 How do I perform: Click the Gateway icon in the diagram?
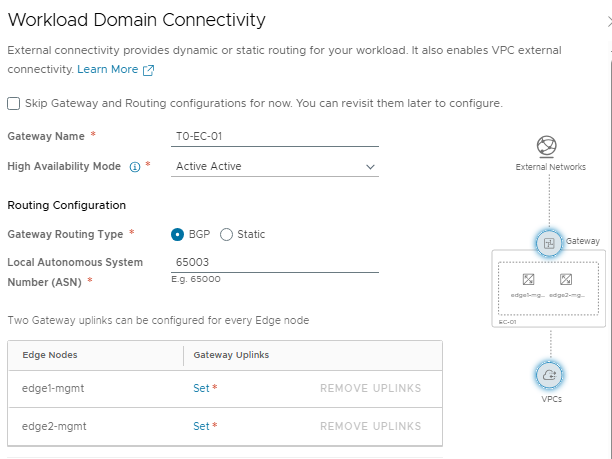coord(548,242)
